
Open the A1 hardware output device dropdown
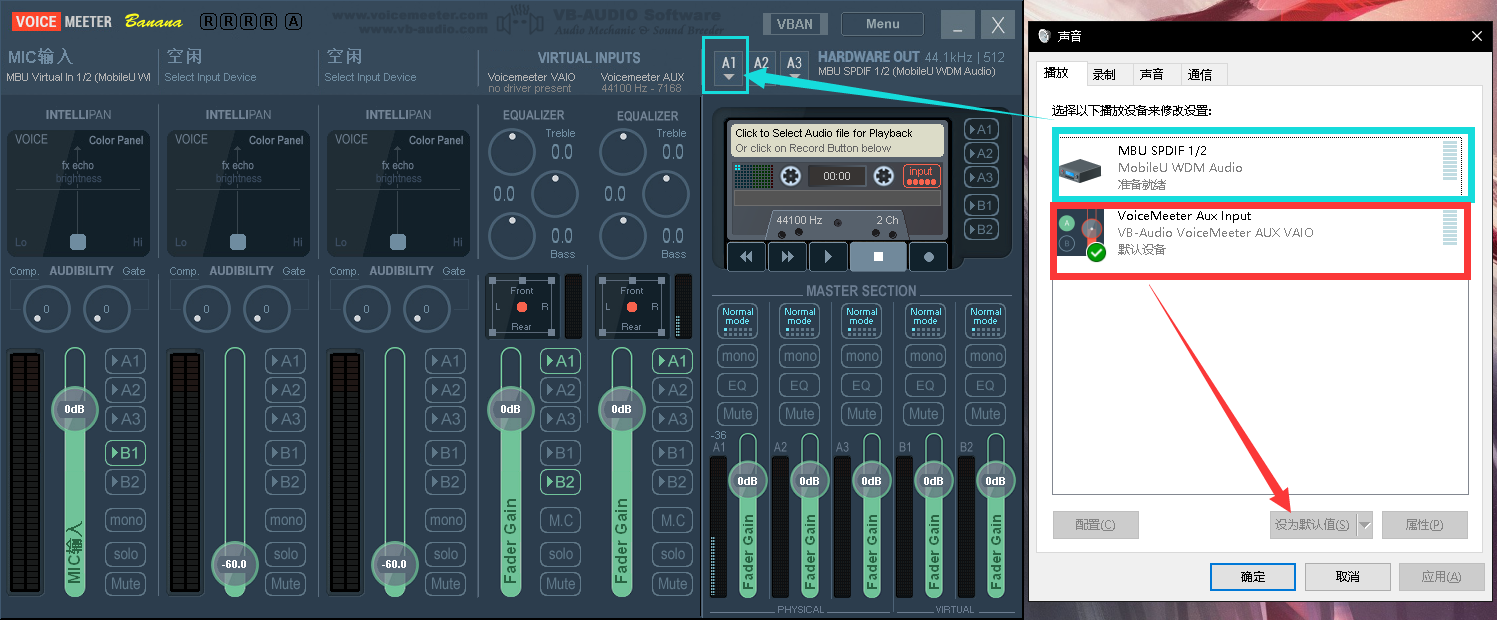pos(729,67)
